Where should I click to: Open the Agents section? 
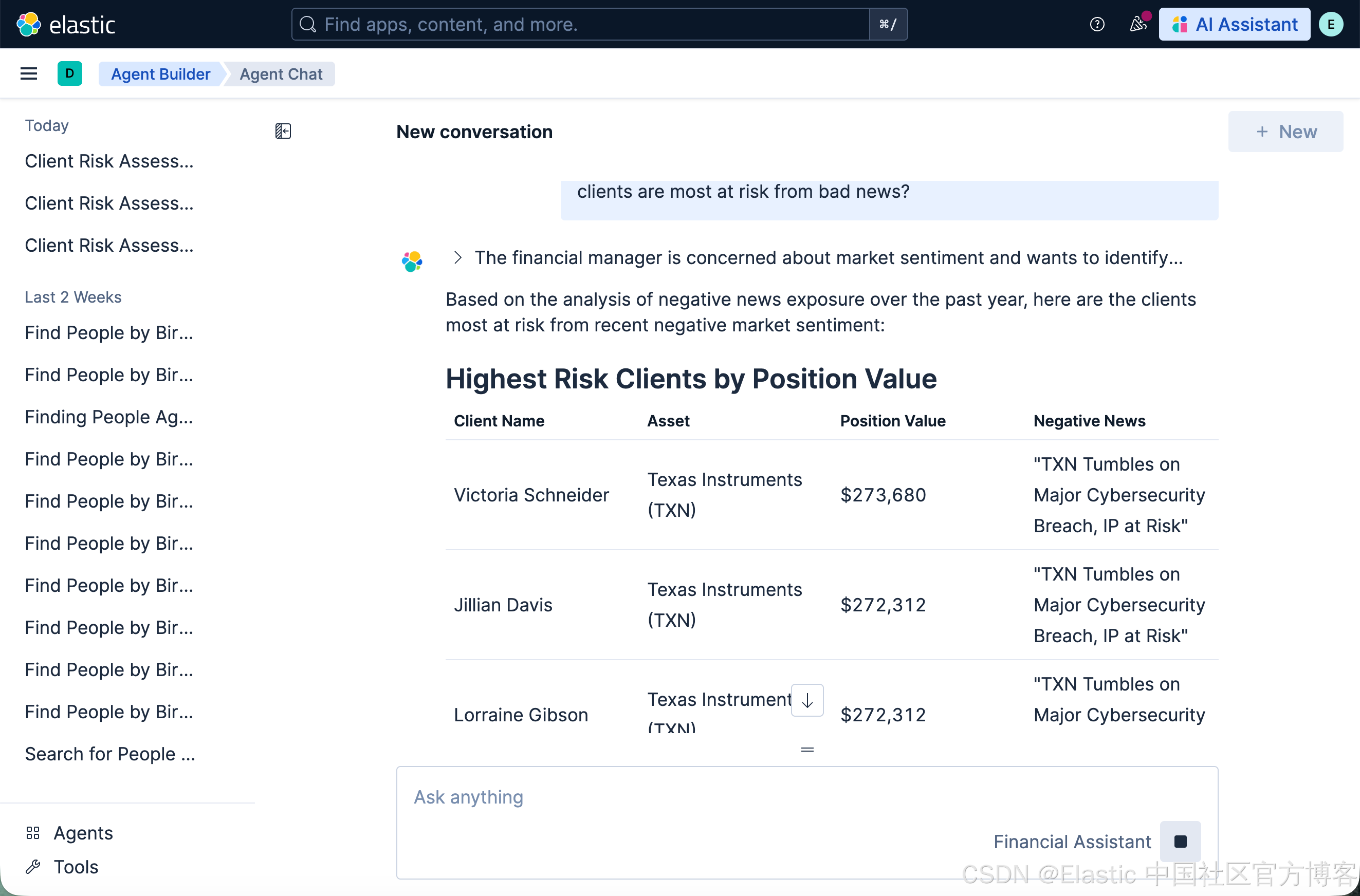(x=83, y=833)
